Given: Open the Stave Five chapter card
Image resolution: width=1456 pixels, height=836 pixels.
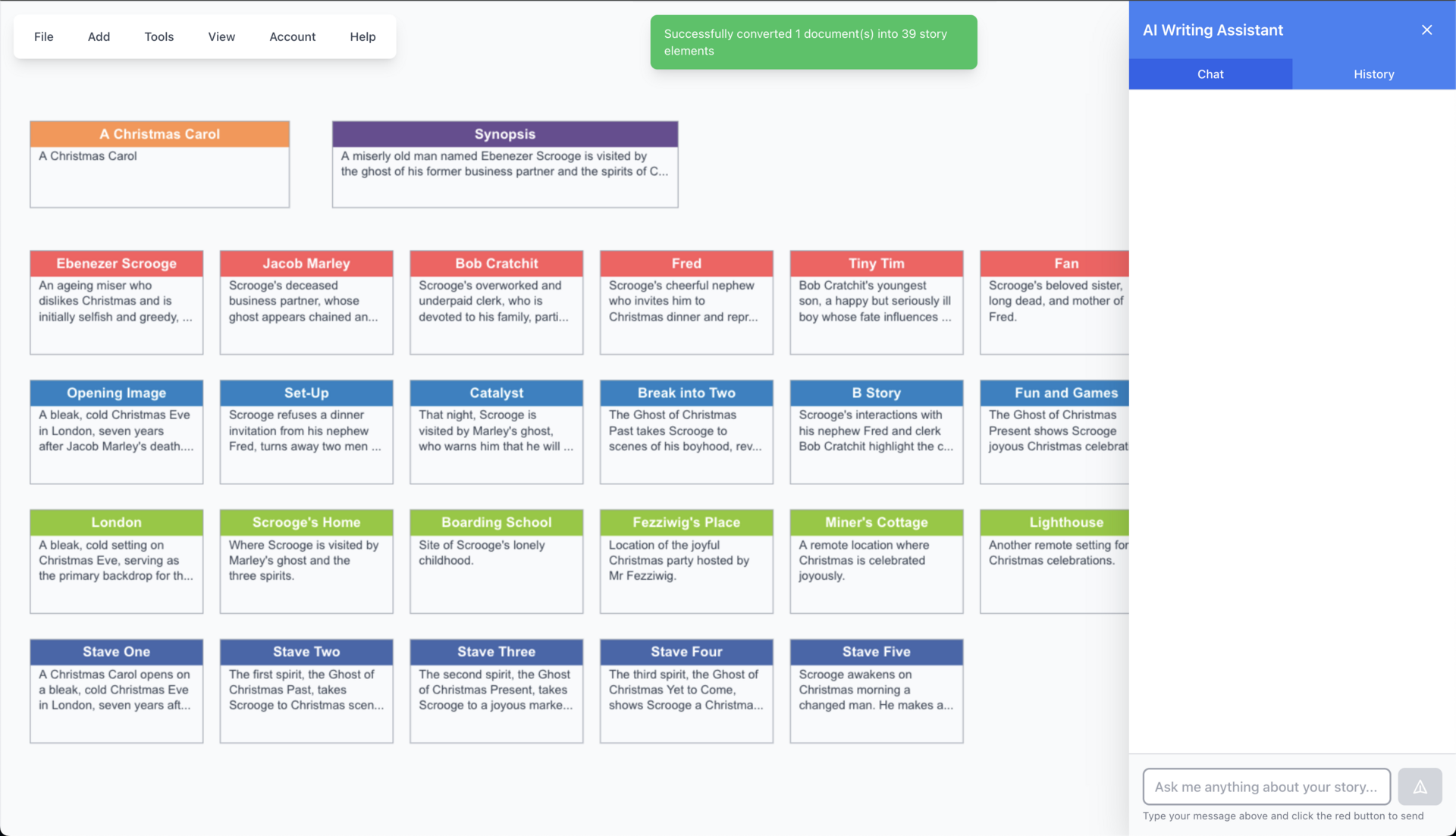Looking at the screenshot, I should (x=876, y=691).
